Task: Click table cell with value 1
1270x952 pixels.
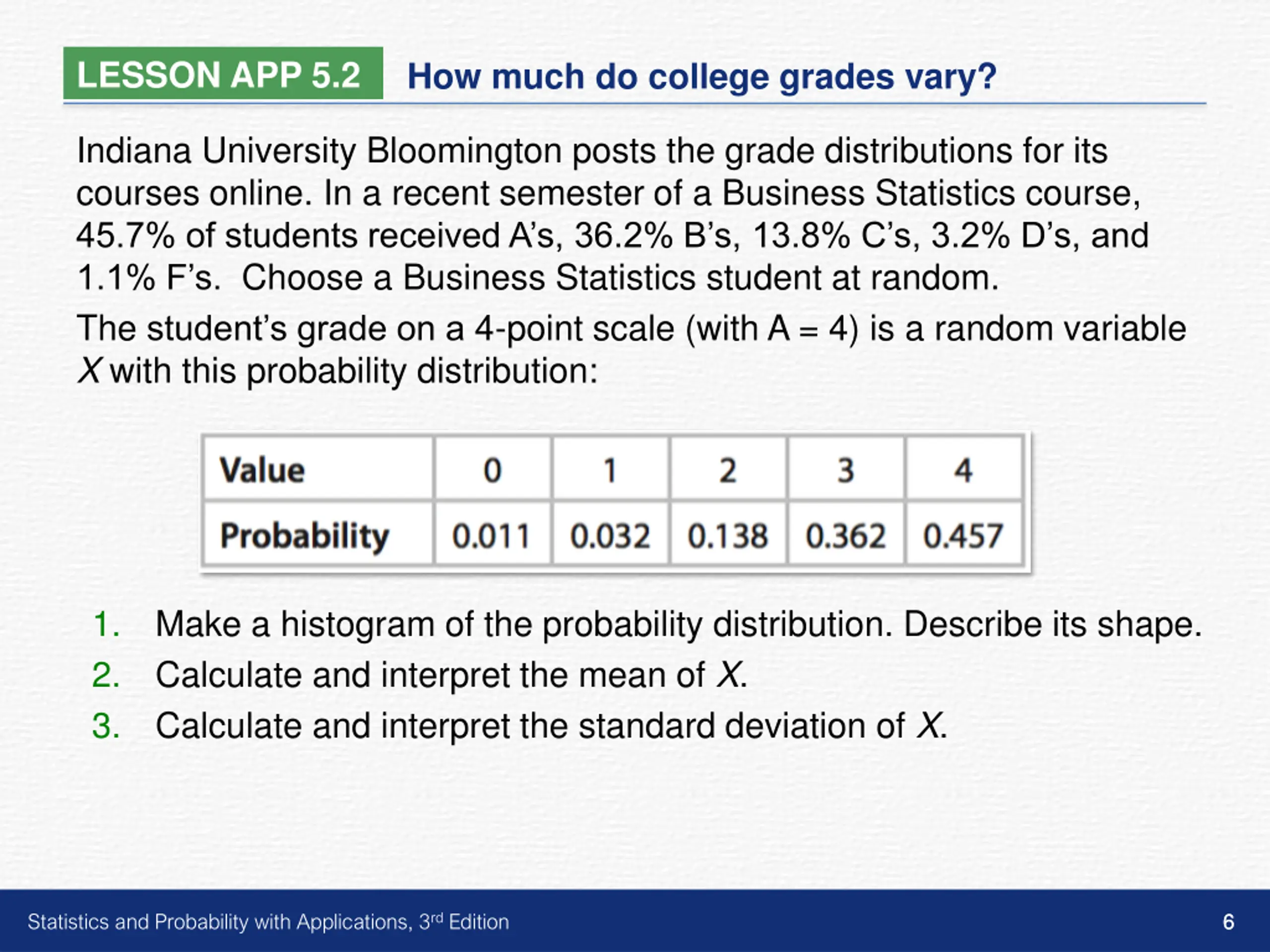Action: (x=610, y=468)
